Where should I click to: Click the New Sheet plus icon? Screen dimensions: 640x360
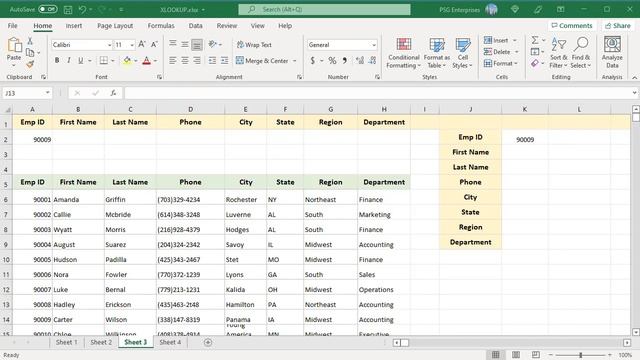pyautogui.click(x=208, y=342)
